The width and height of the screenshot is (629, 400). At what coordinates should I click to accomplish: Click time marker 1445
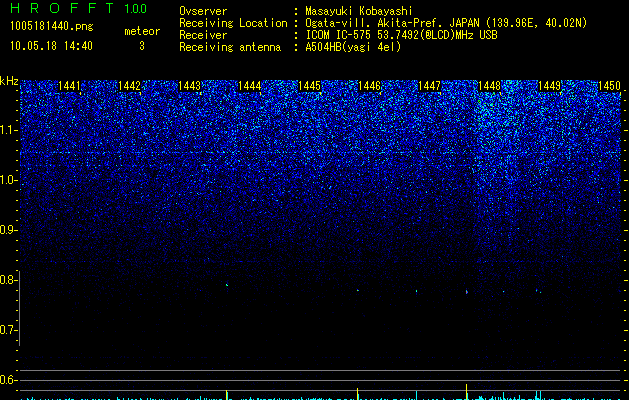coord(309,86)
